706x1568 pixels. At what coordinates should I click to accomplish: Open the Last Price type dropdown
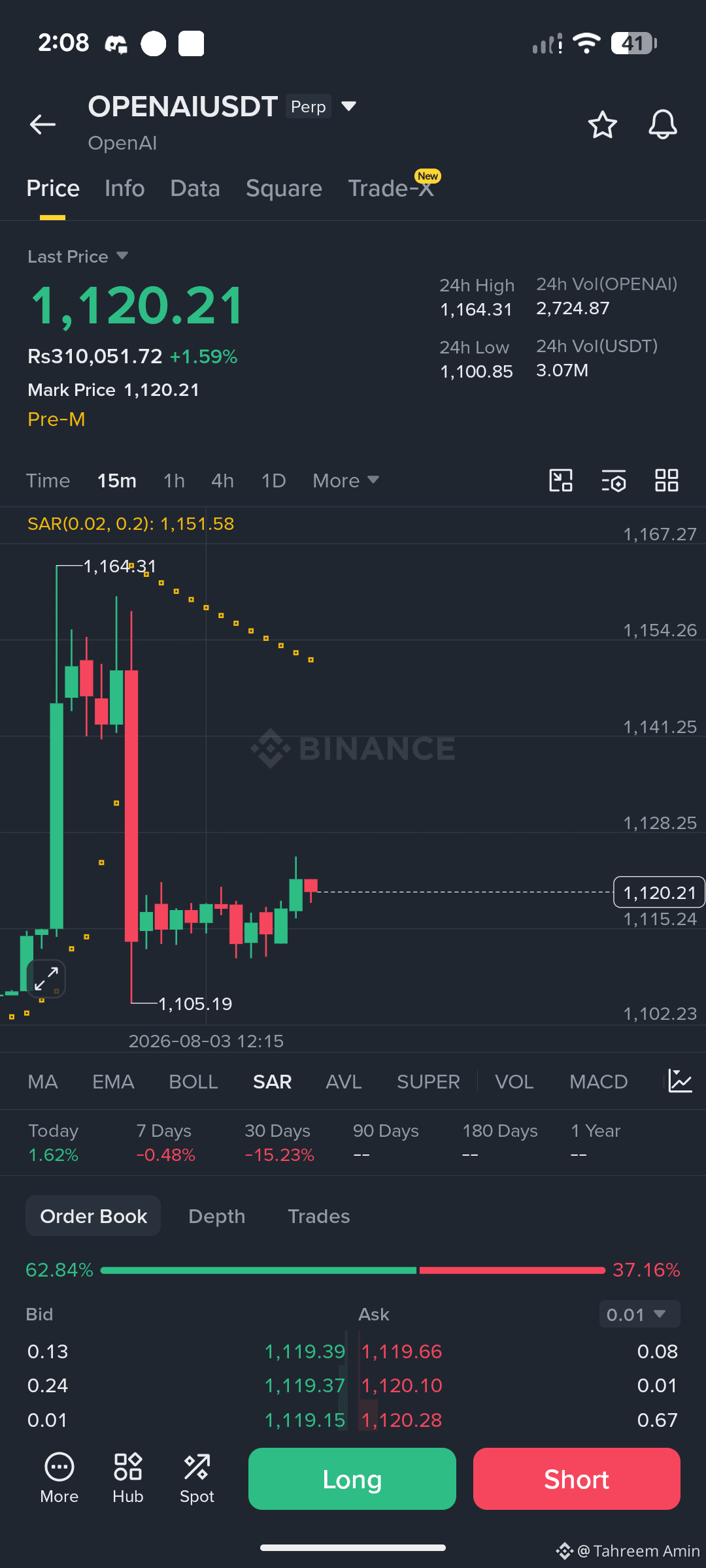(x=78, y=256)
